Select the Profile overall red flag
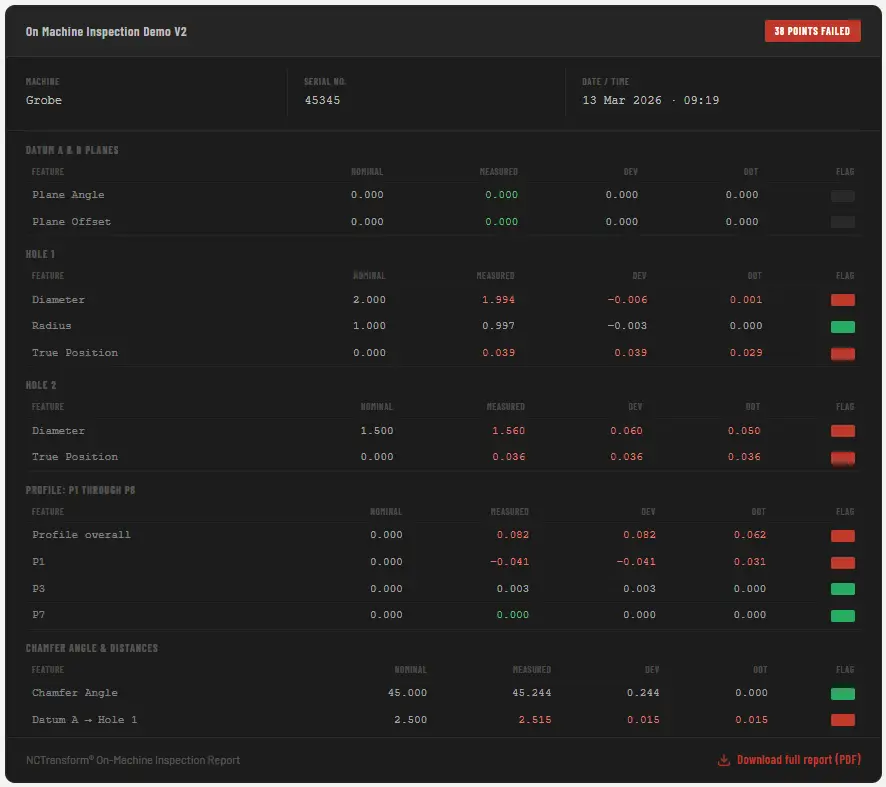 [842, 535]
